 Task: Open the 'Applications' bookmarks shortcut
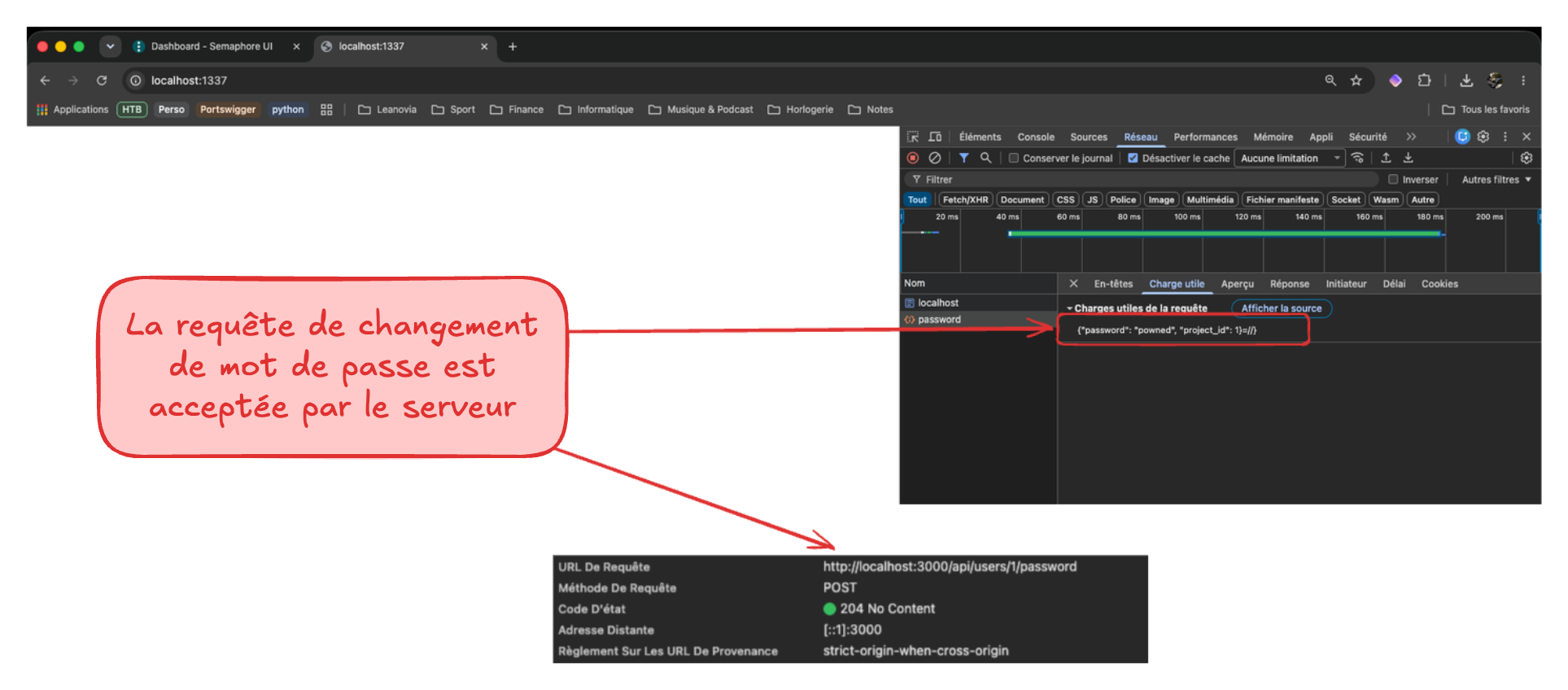pyautogui.click(x=72, y=110)
